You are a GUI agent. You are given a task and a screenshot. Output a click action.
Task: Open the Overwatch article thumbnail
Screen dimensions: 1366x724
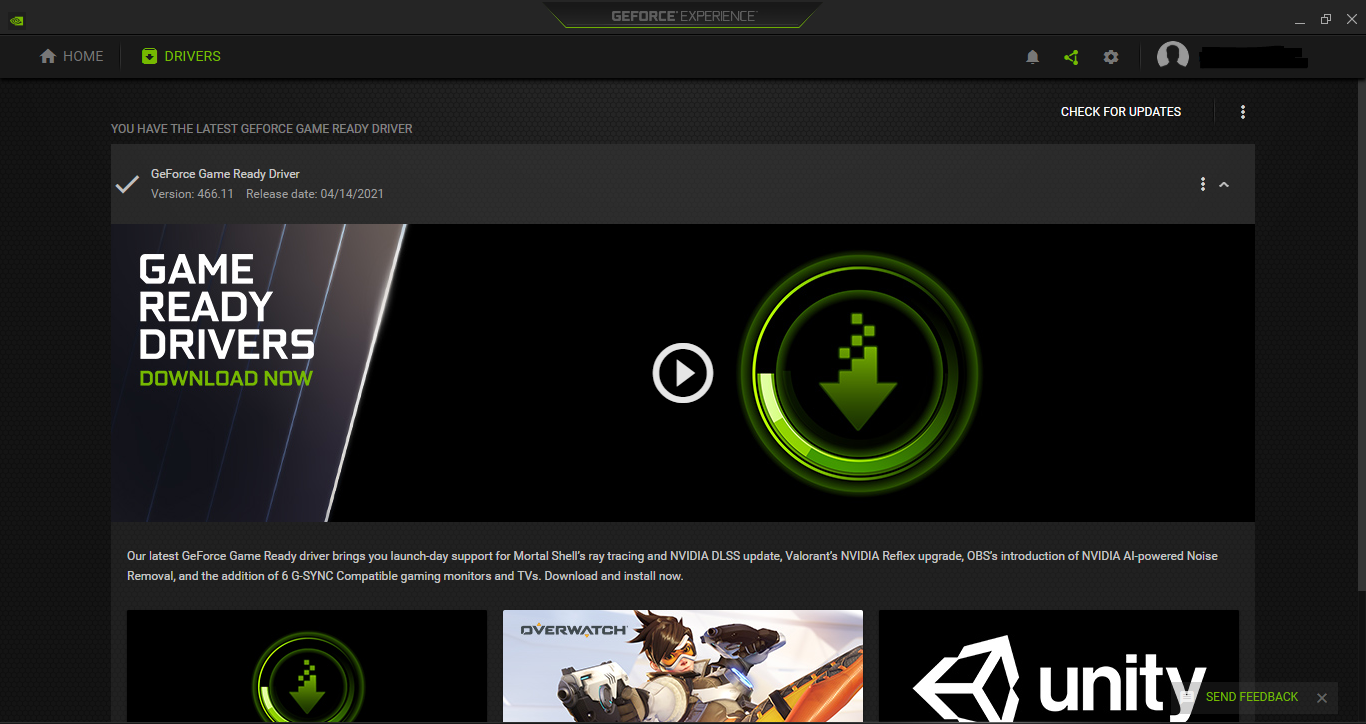(x=683, y=667)
